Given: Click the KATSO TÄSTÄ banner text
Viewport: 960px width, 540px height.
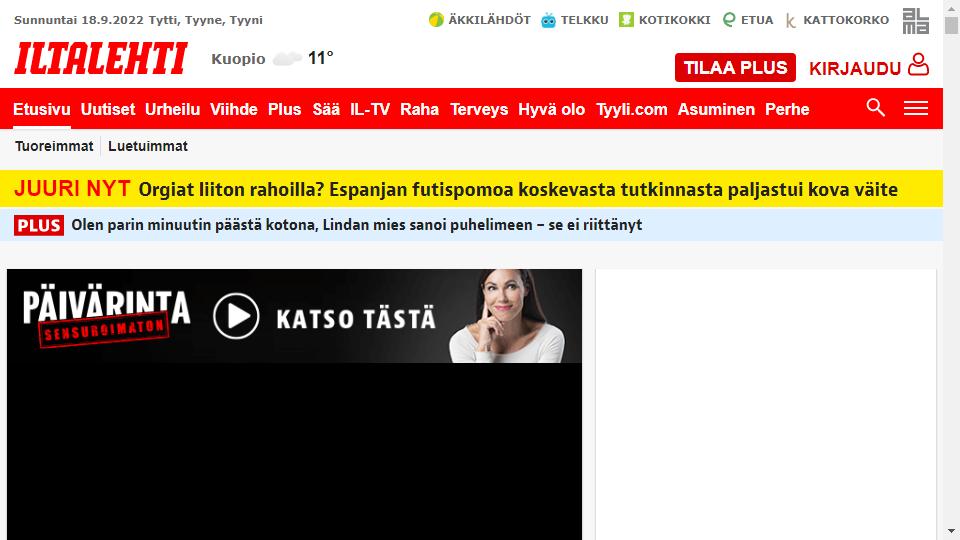Looking at the screenshot, I should (x=356, y=319).
